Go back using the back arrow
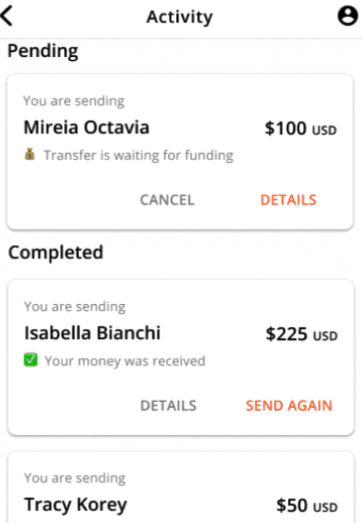This screenshot has width=363, height=523. [x=7, y=15]
